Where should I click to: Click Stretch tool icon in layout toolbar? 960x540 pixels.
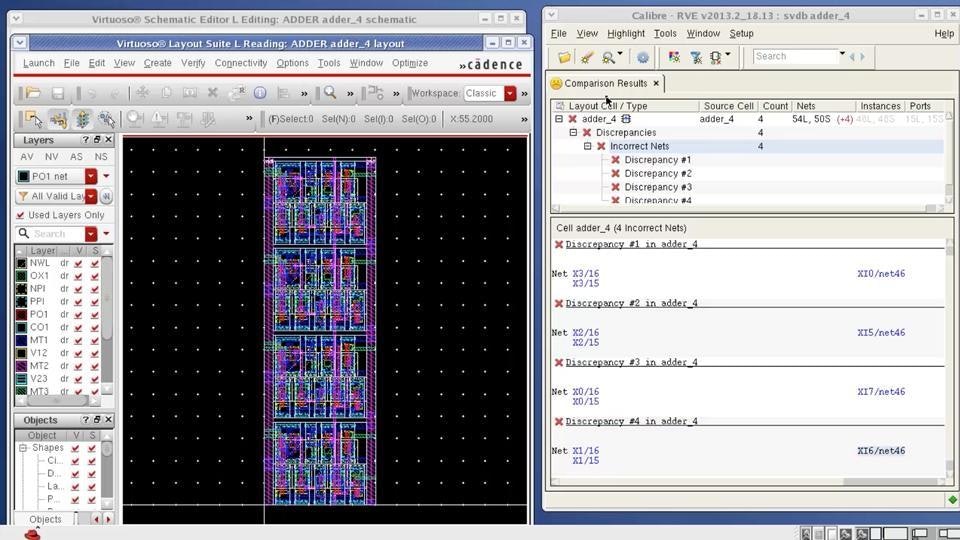tap(190, 92)
